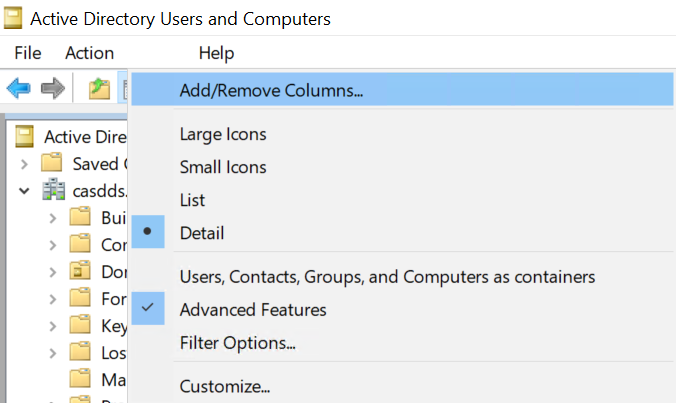This screenshot has width=676, height=403.
Task: Select List view mode
Action: point(402,200)
